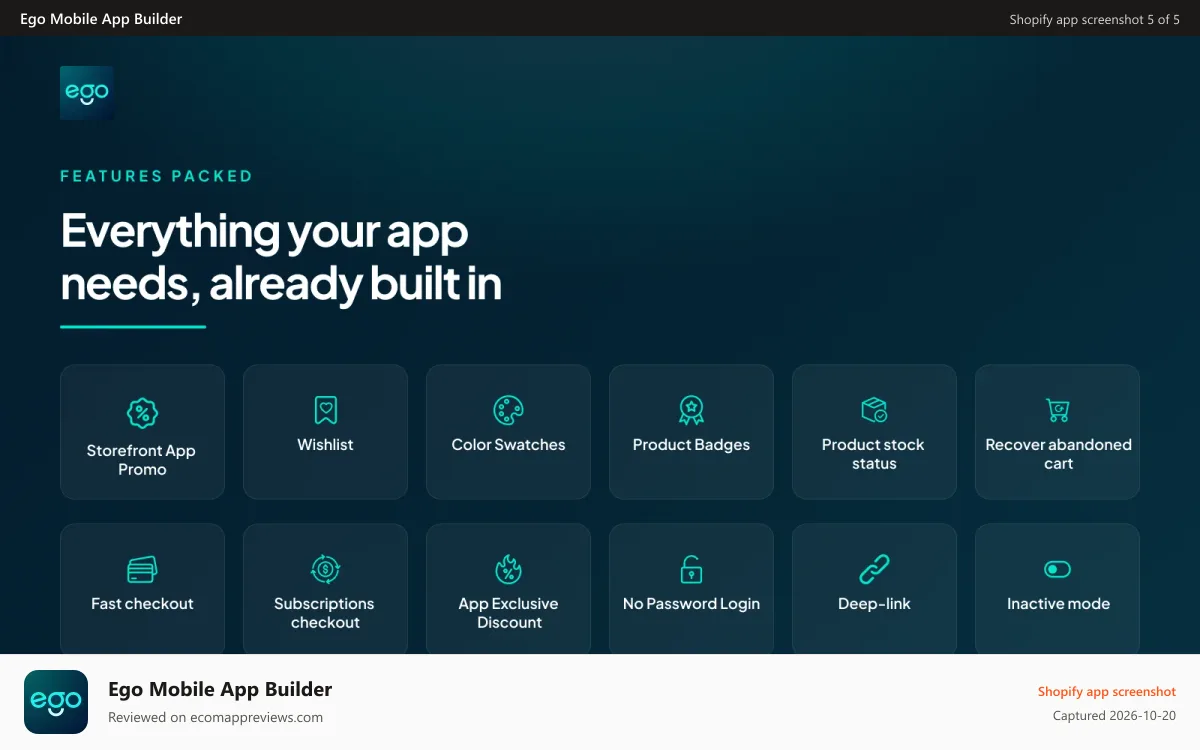
Task: Click the Storefront App Promo percent badge icon
Action: [x=142, y=412]
